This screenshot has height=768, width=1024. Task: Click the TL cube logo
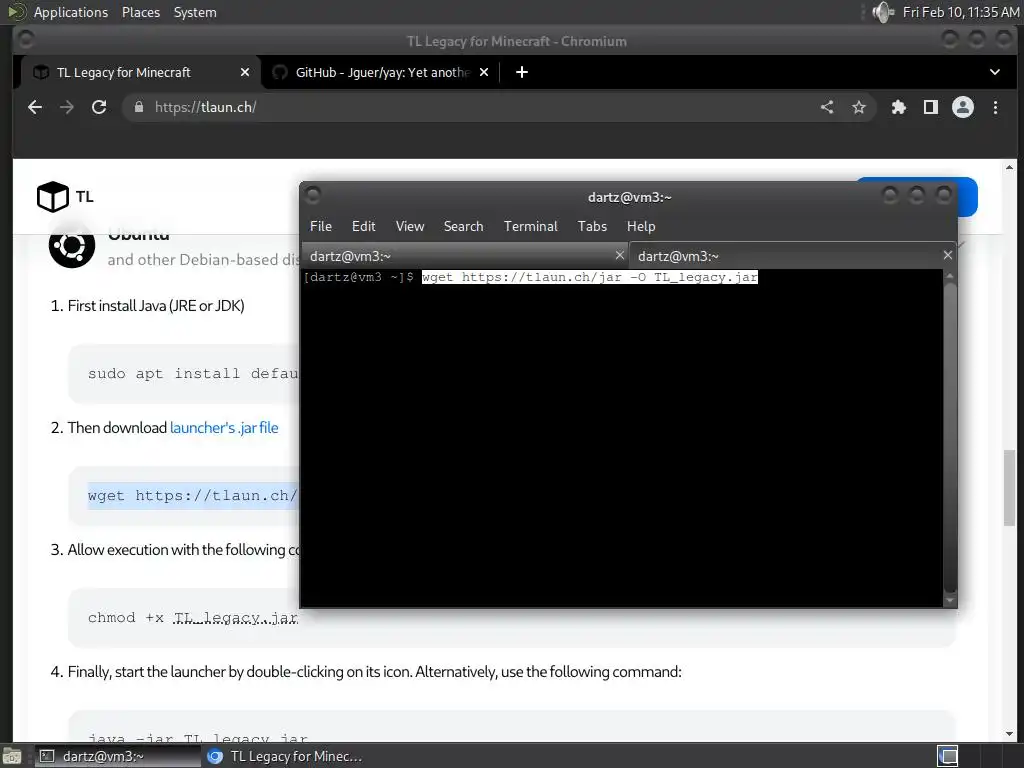(53, 197)
